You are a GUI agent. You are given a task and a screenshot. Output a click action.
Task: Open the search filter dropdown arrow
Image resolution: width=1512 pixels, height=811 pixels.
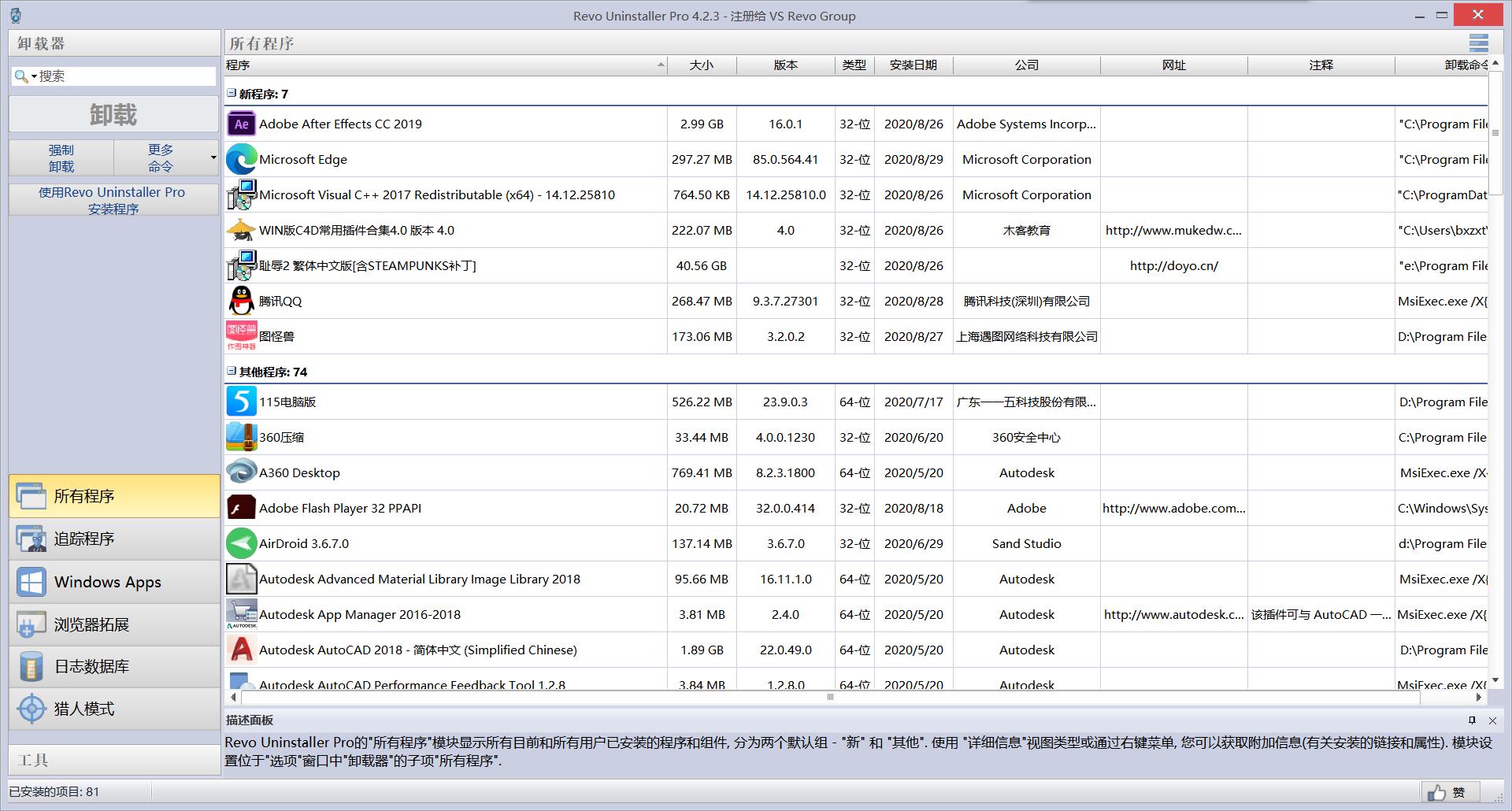pos(34,77)
